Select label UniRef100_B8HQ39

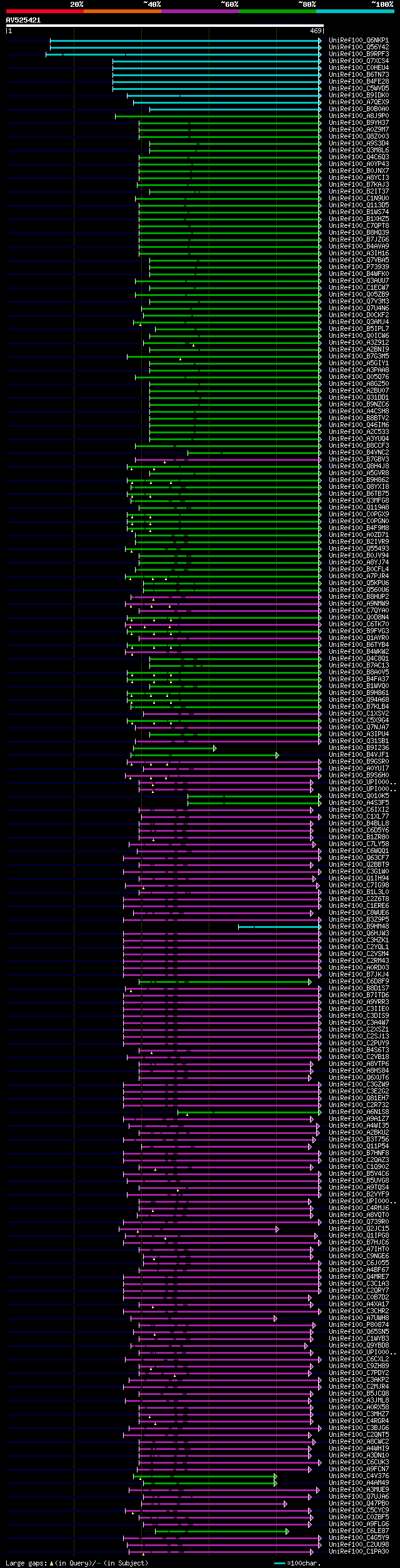[x=359, y=233]
